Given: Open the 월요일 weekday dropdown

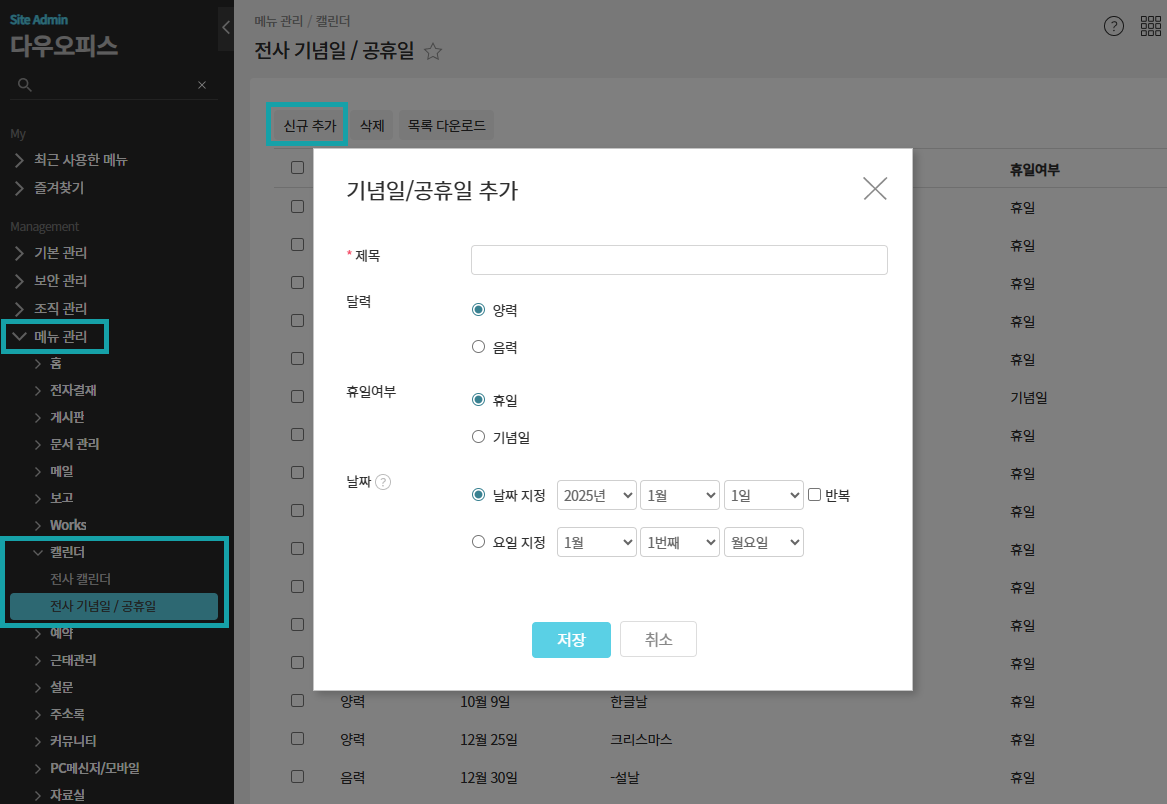Looking at the screenshot, I should pos(763,542).
